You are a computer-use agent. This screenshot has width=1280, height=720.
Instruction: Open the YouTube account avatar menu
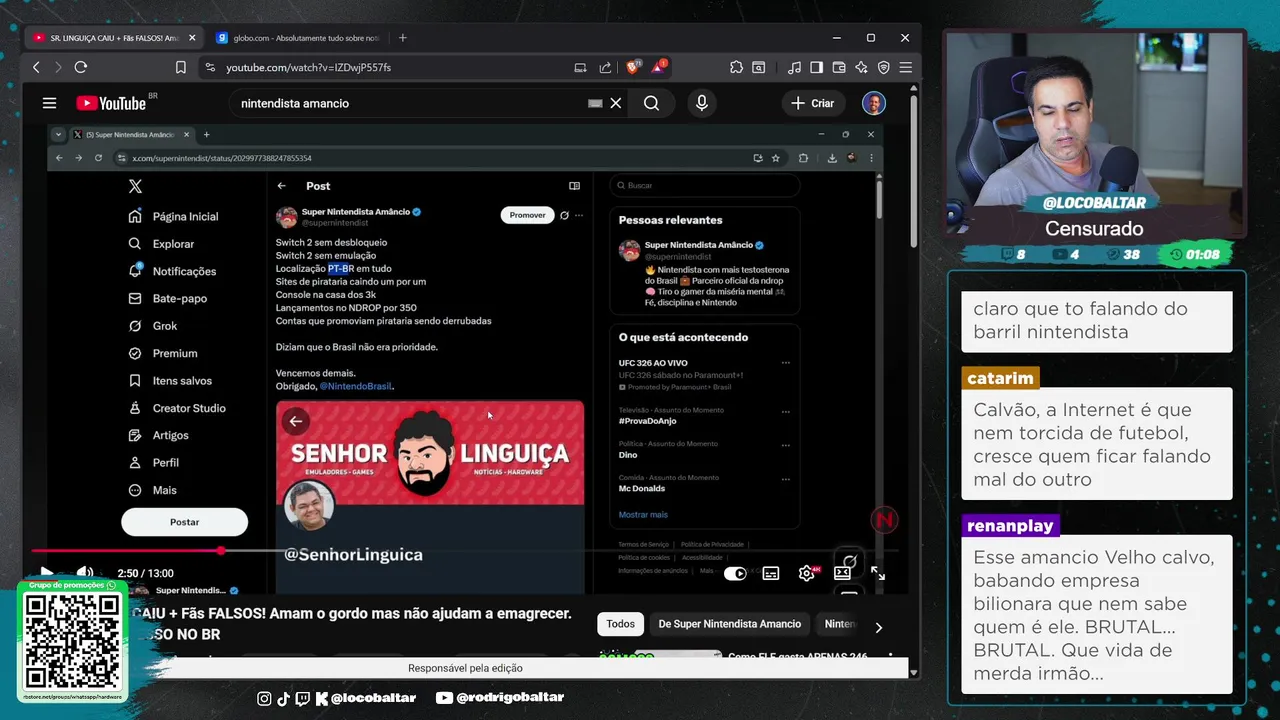tap(874, 103)
